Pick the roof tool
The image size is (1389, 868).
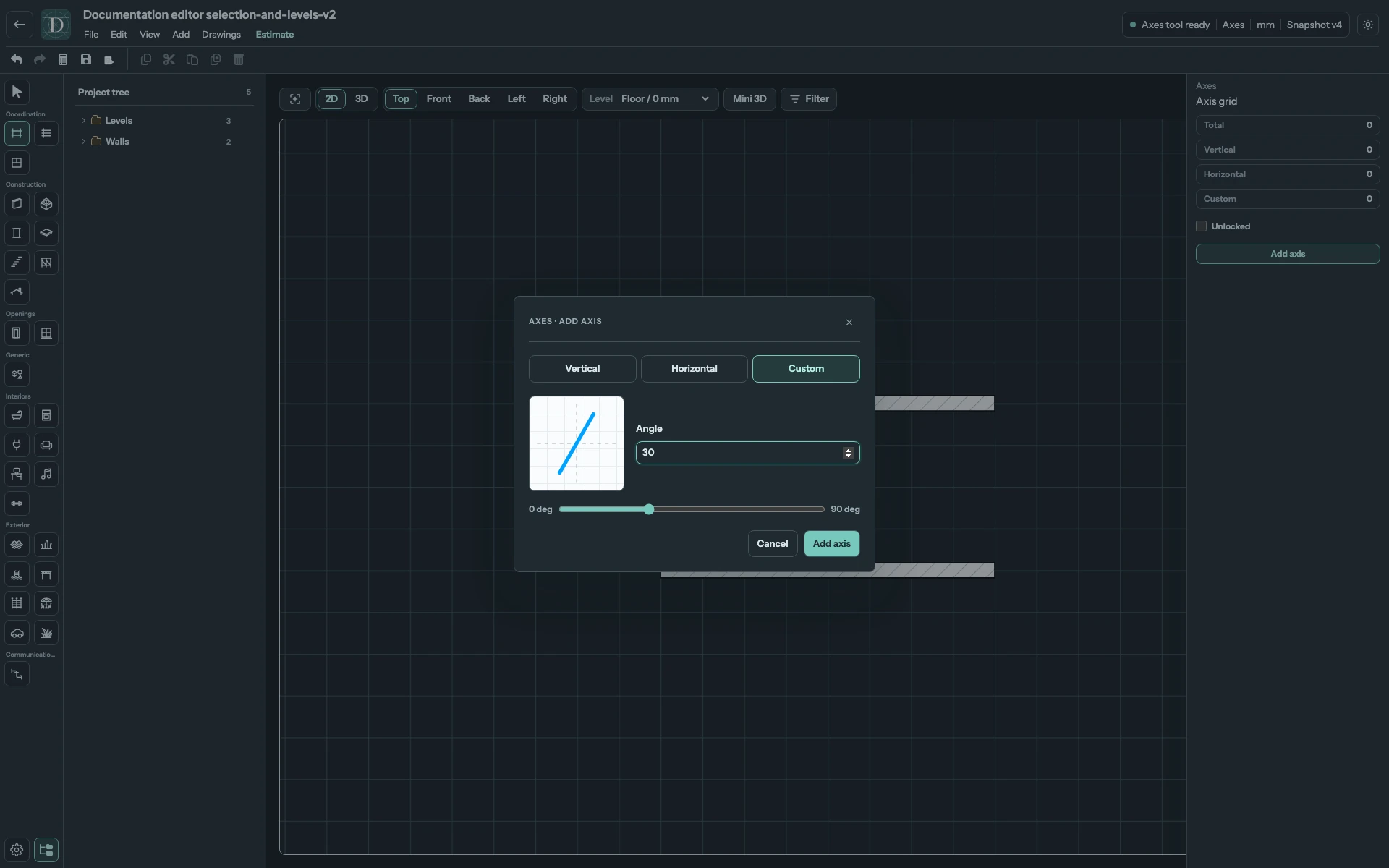pos(17,292)
